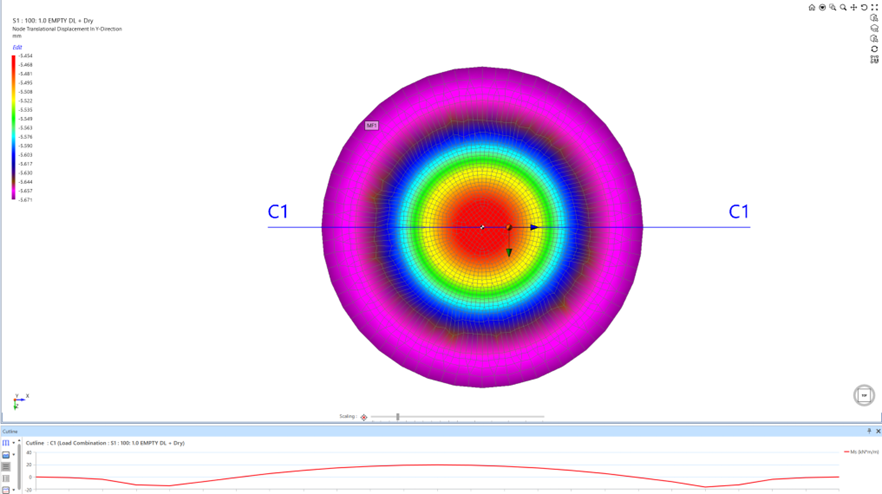The height and width of the screenshot is (494, 882).
Task: Click the cutline type icon in Cutline panel
Action: pos(6,443)
